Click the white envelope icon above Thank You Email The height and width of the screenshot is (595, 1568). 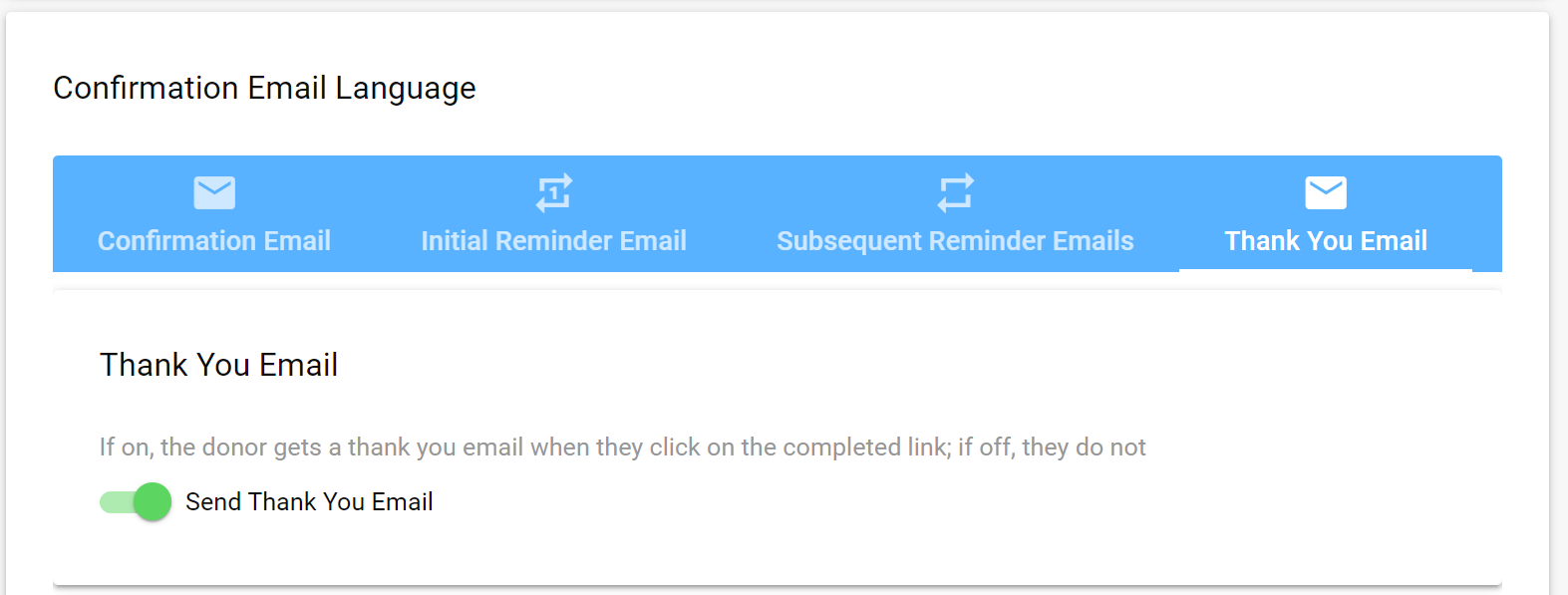point(1326,192)
